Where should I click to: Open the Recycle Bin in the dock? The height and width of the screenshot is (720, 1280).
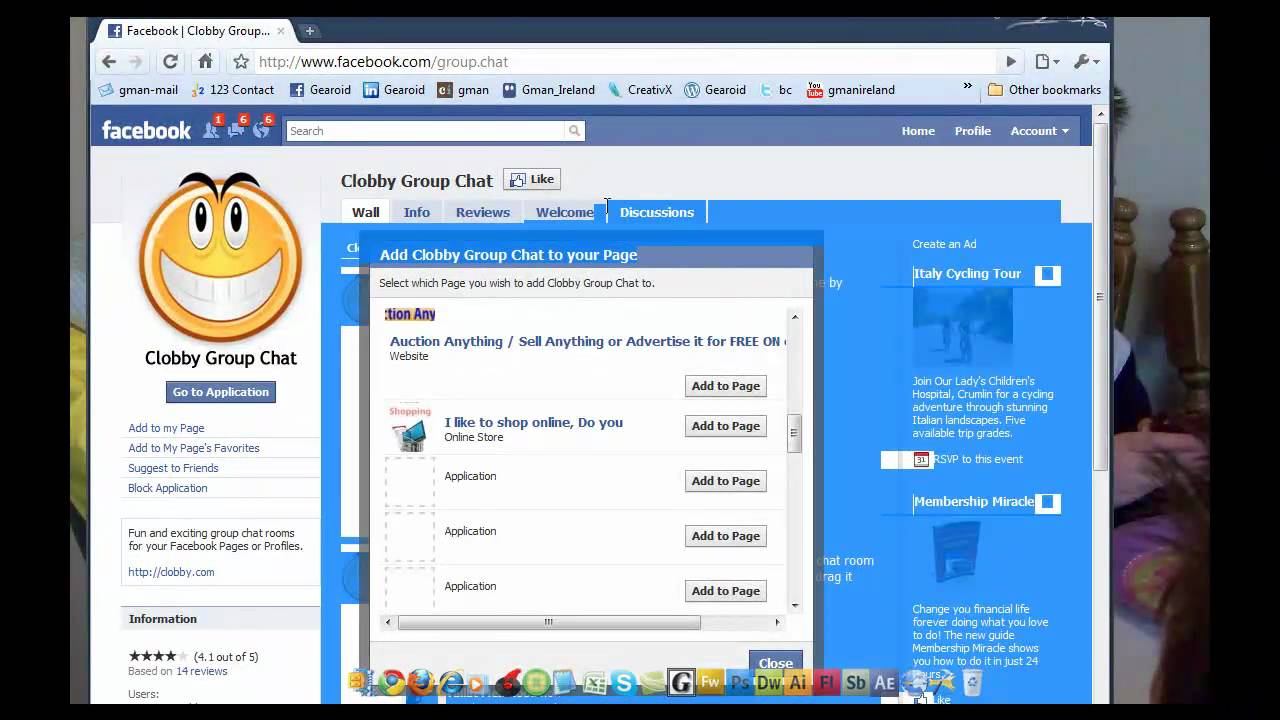coord(971,683)
